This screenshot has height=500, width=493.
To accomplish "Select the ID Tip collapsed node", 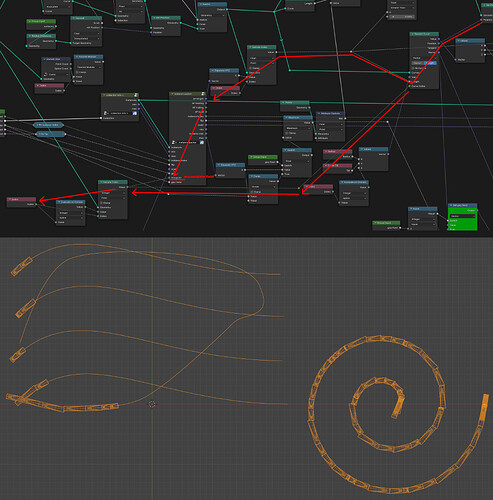I will point(50,134).
